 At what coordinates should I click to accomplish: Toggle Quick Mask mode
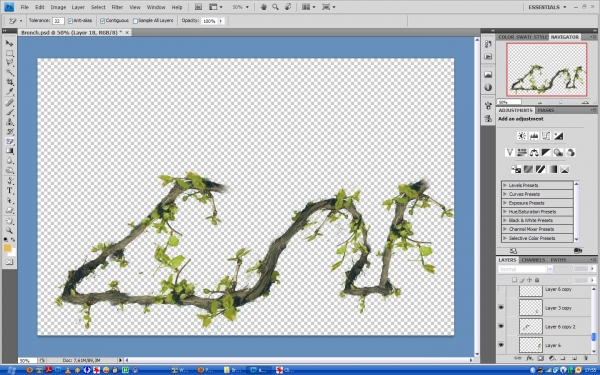point(10,262)
